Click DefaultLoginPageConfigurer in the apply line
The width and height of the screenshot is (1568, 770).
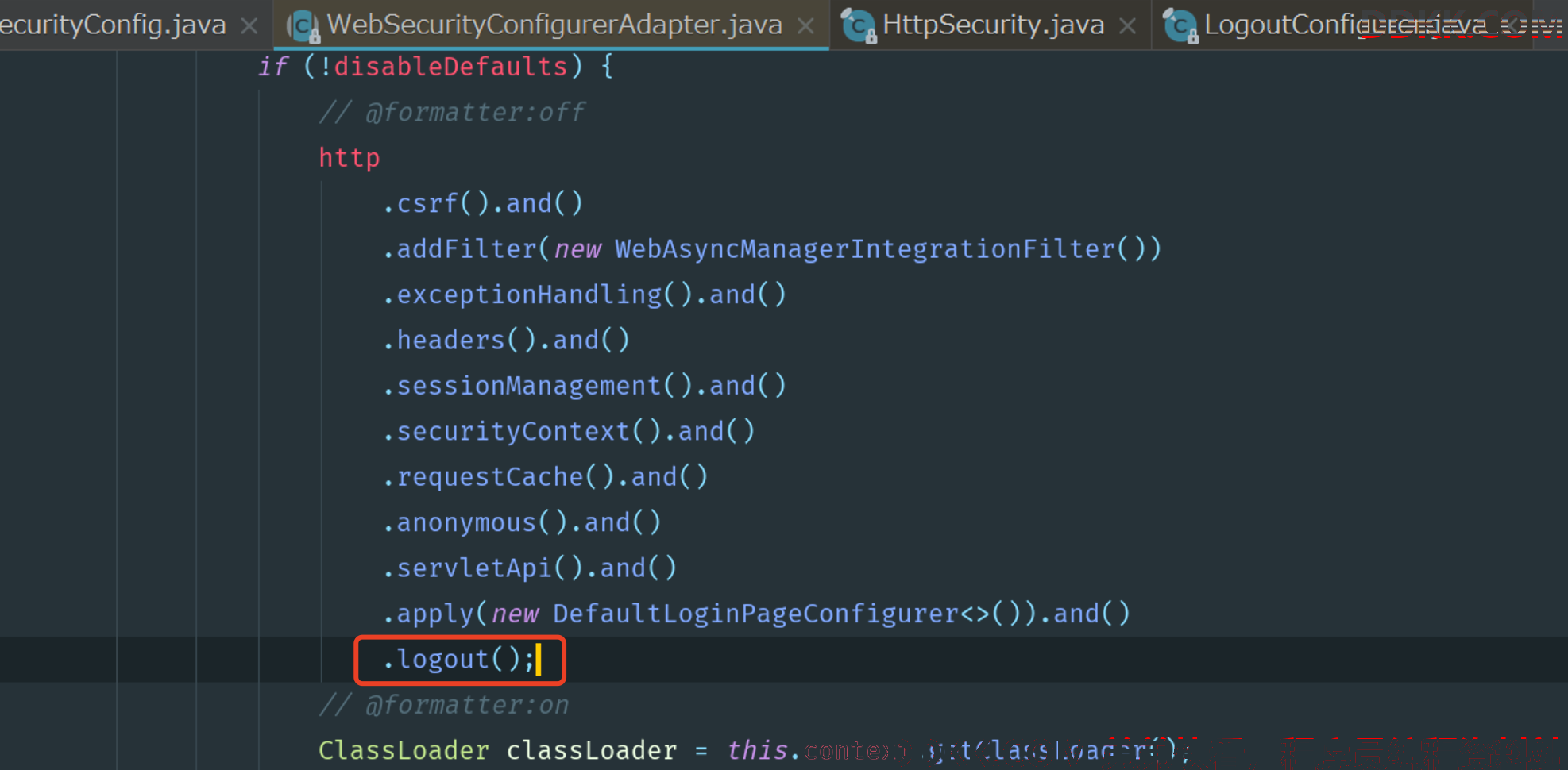pos(755,614)
